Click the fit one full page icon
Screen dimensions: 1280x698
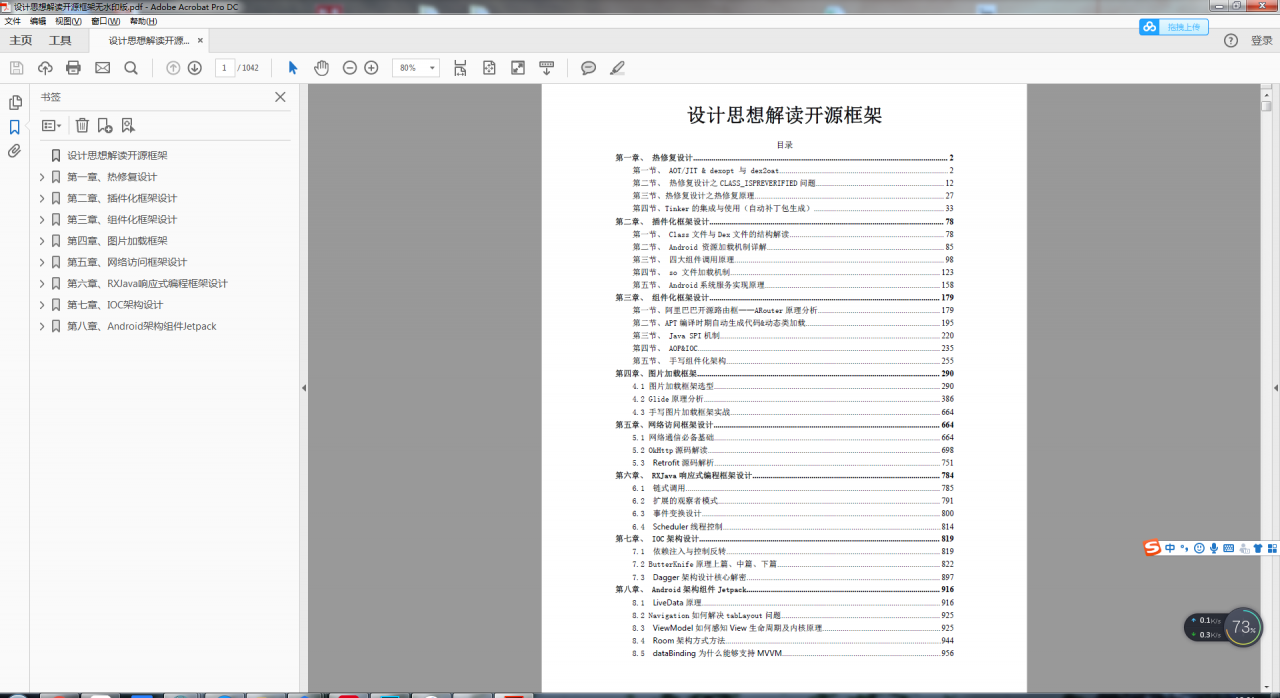click(x=489, y=68)
